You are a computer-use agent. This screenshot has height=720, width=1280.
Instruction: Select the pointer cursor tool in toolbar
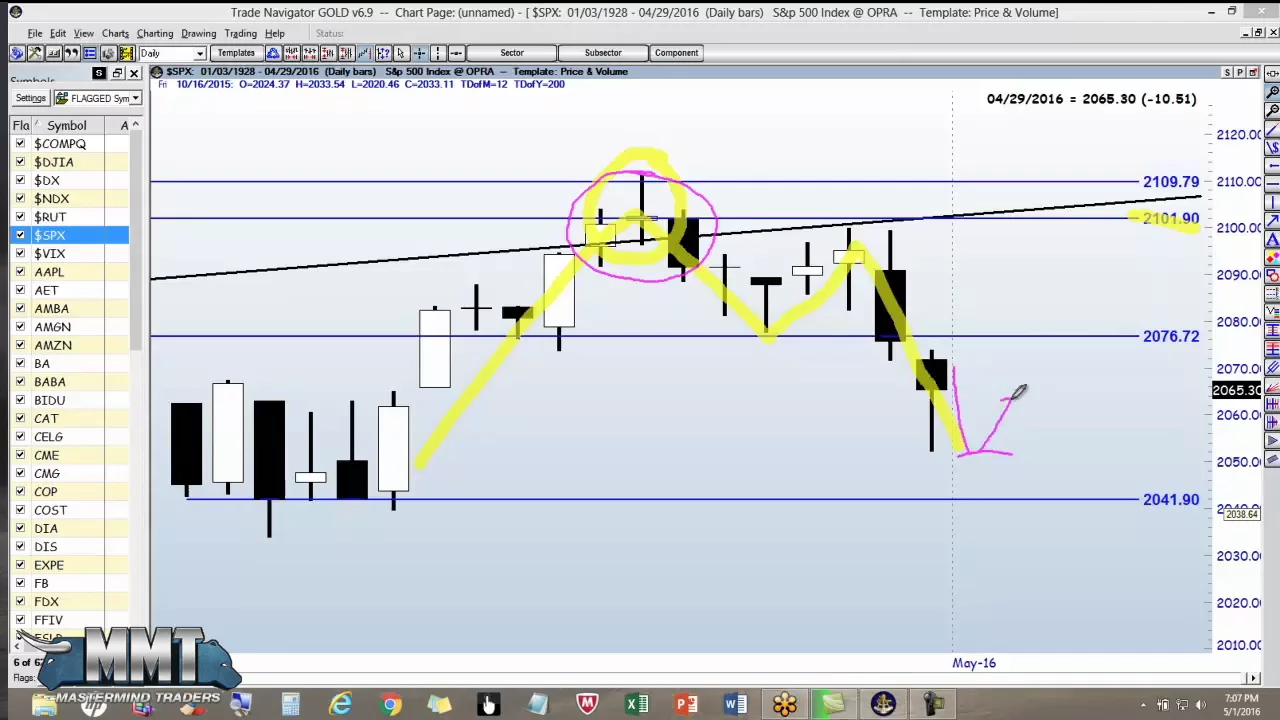(x=400, y=53)
